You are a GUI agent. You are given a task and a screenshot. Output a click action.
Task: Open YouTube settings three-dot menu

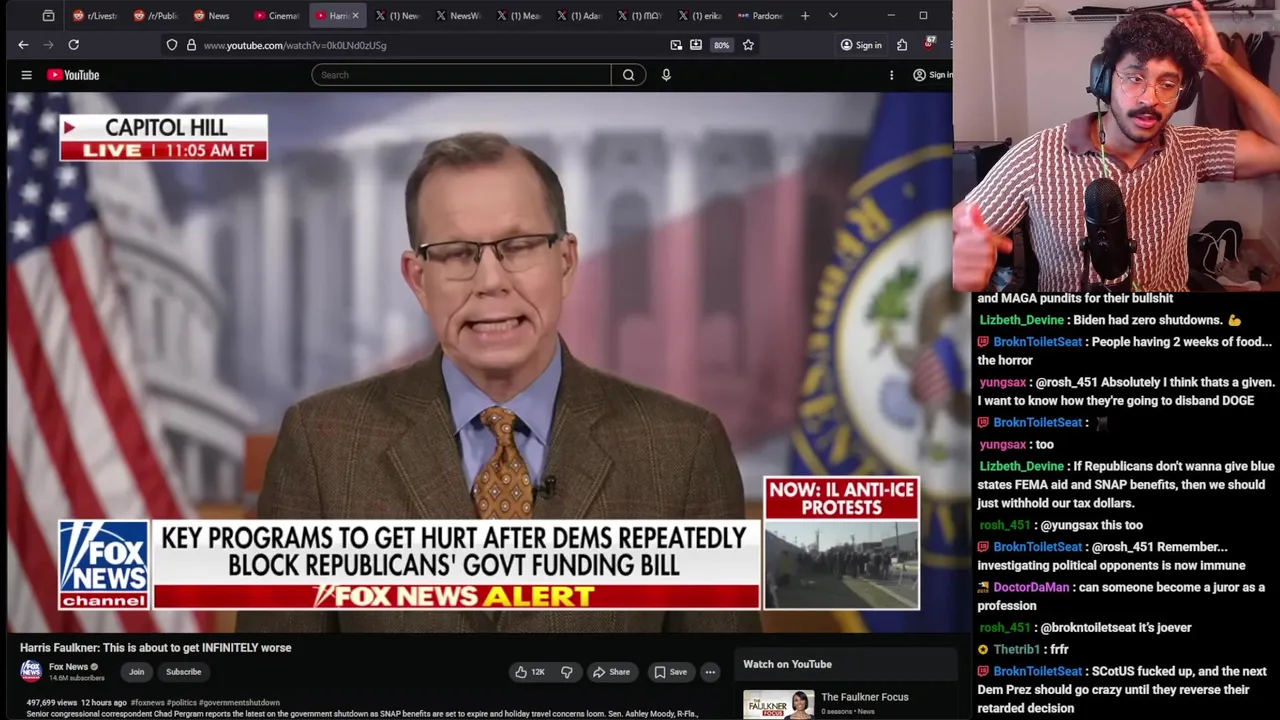point(891,75)
